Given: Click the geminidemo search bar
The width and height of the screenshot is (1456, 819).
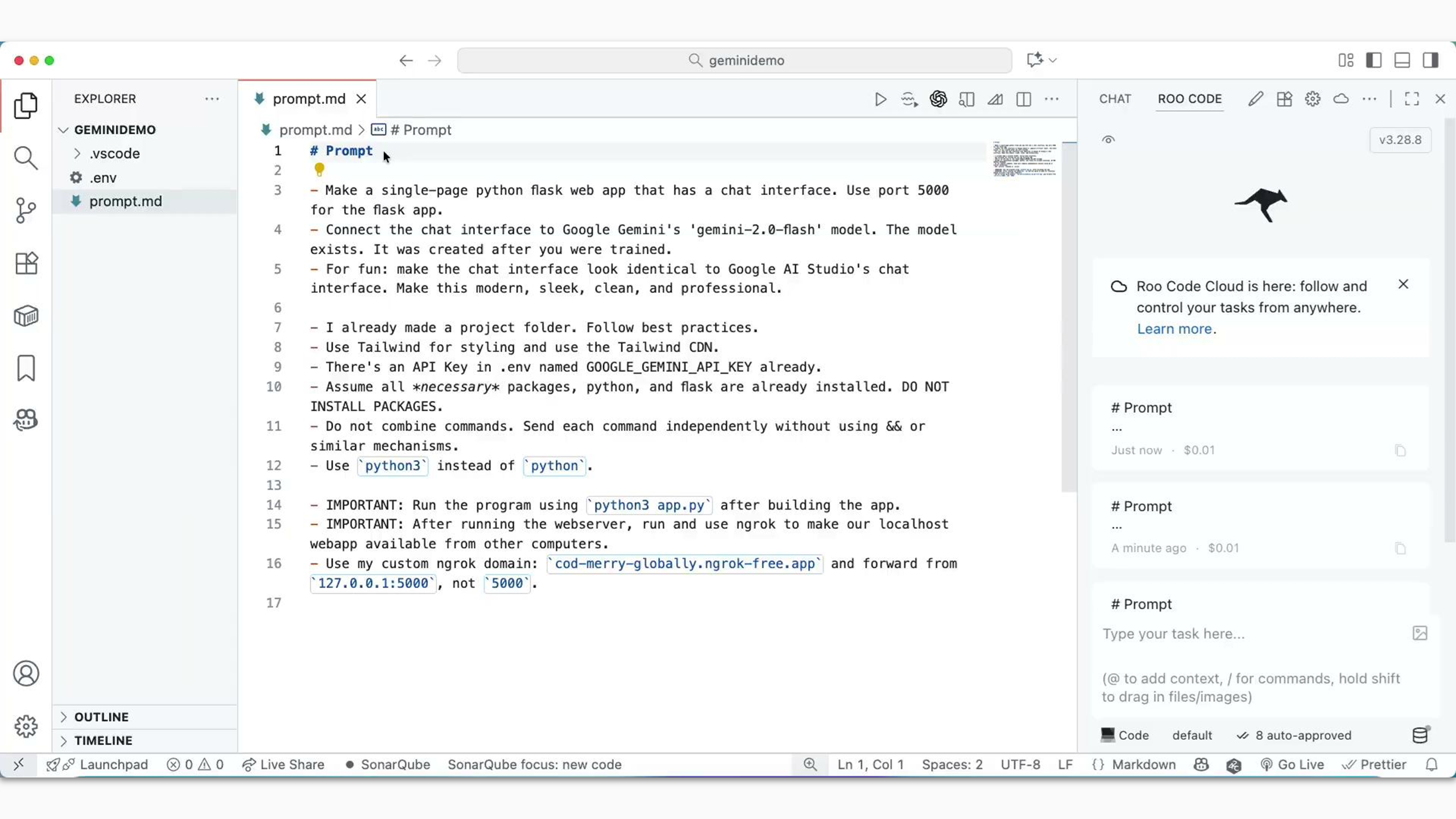Looking at the screenshot, I should (734, 60).
